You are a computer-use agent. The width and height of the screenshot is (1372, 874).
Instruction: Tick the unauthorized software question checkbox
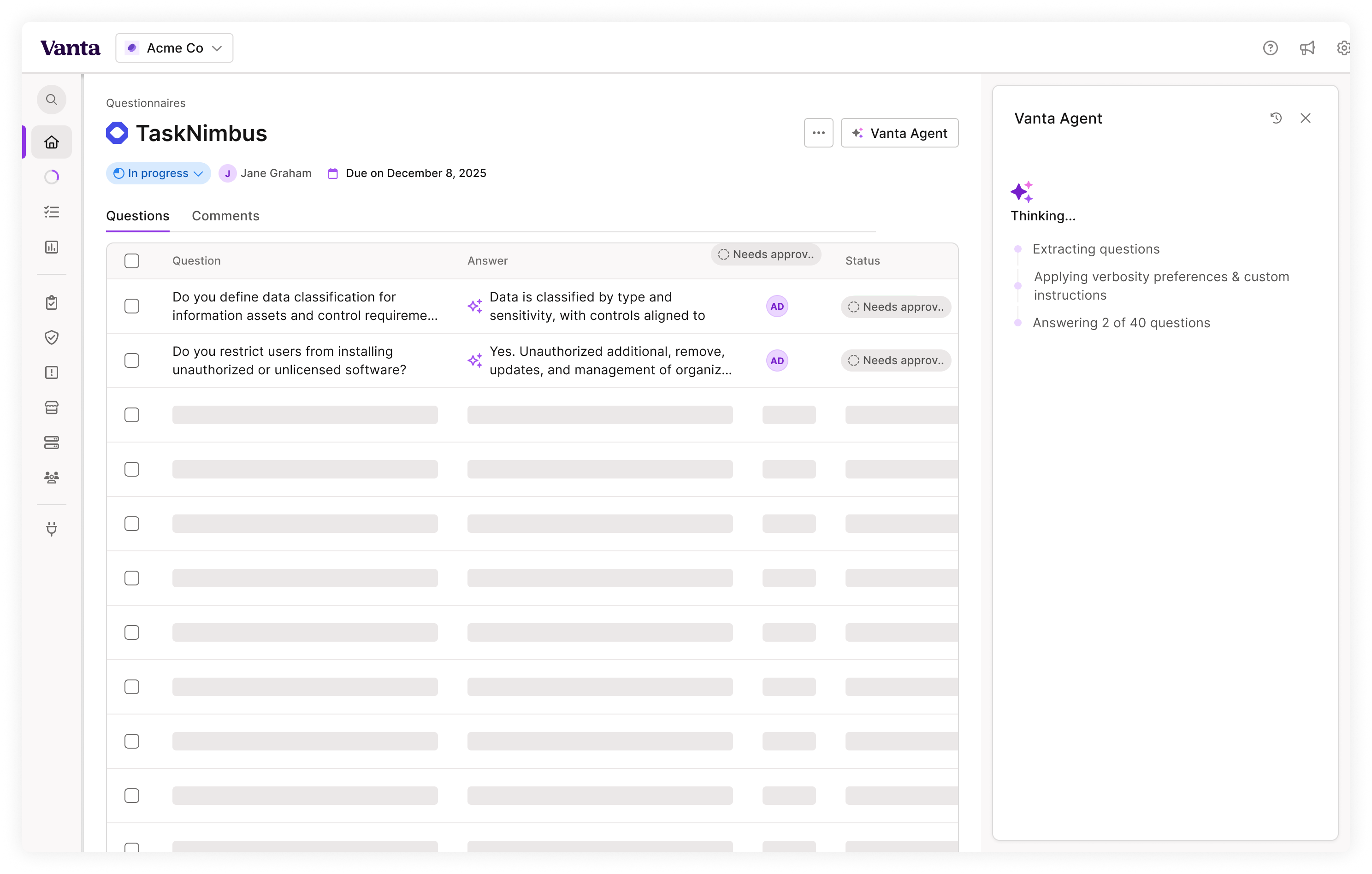coord(131,360)
